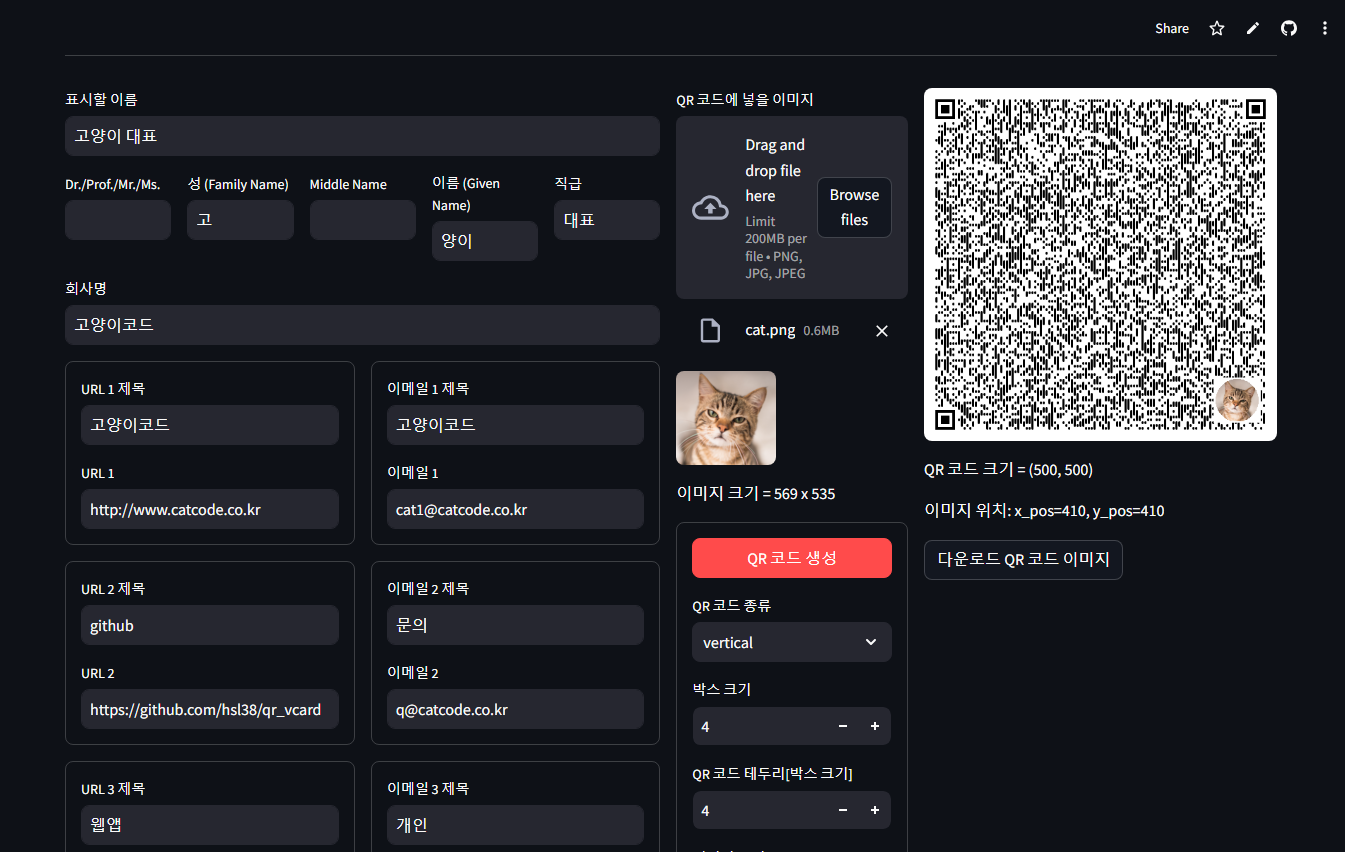Decrease the 박스 크기 value
Image resolution: width=1345 pixels, height=852 pixels.
843,726
